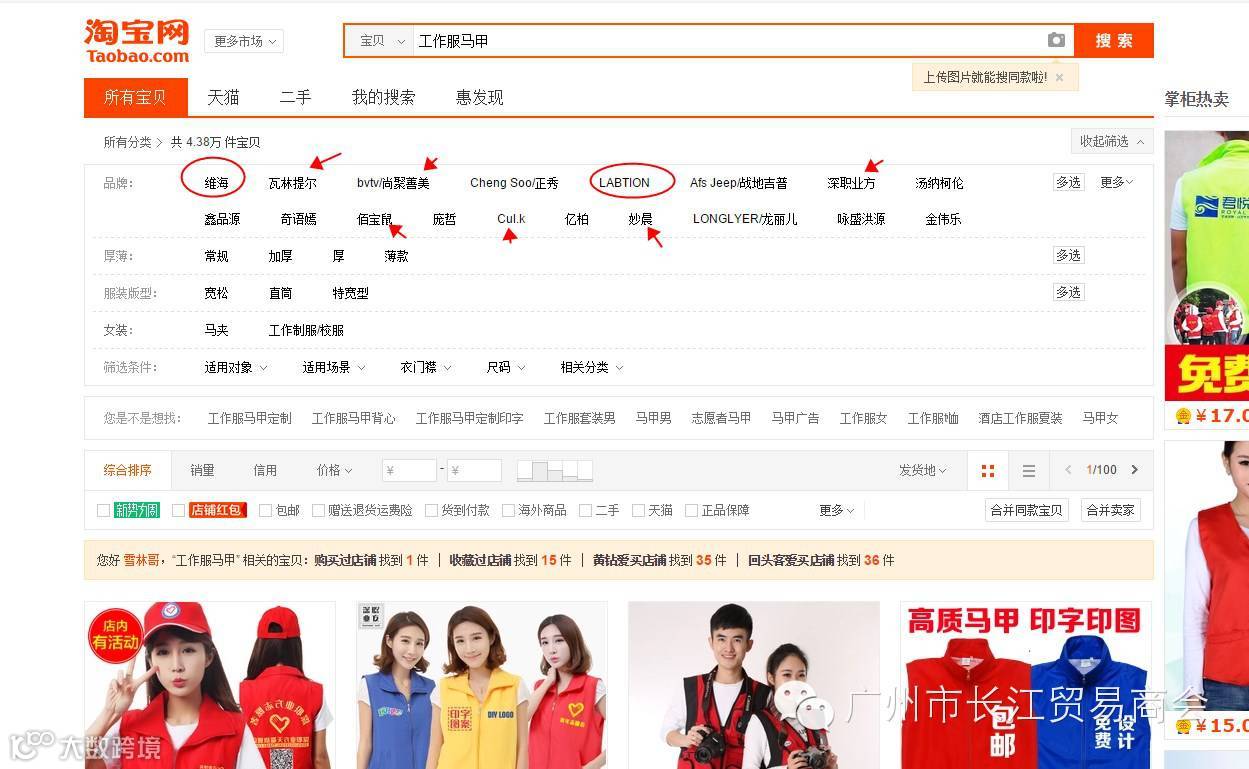The image size is (1249, 769).
Task: Click 购买过店铺 link
Action: (x=344, y=560)
